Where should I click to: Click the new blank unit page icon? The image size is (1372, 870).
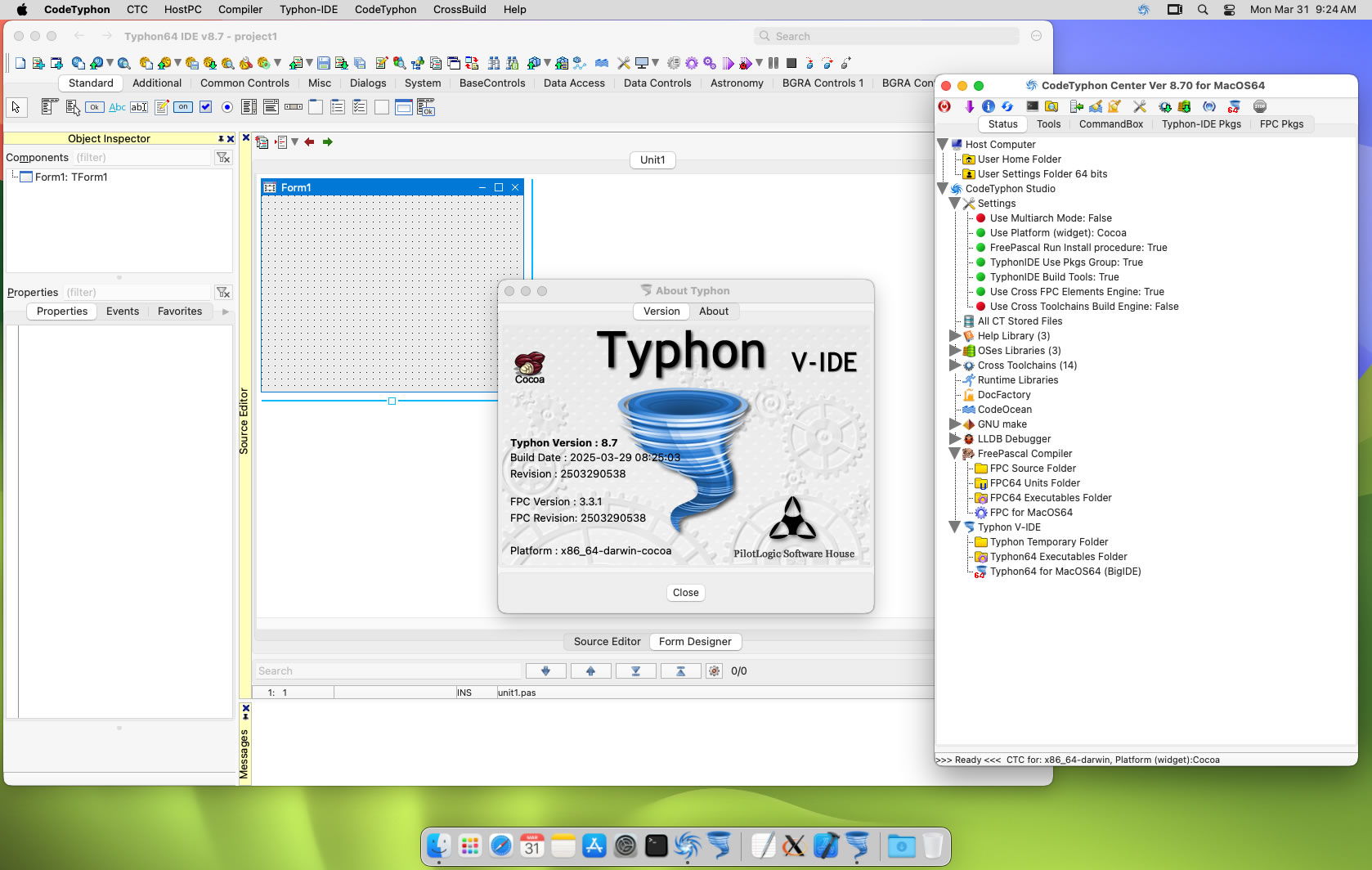click(x=20, y=63)
